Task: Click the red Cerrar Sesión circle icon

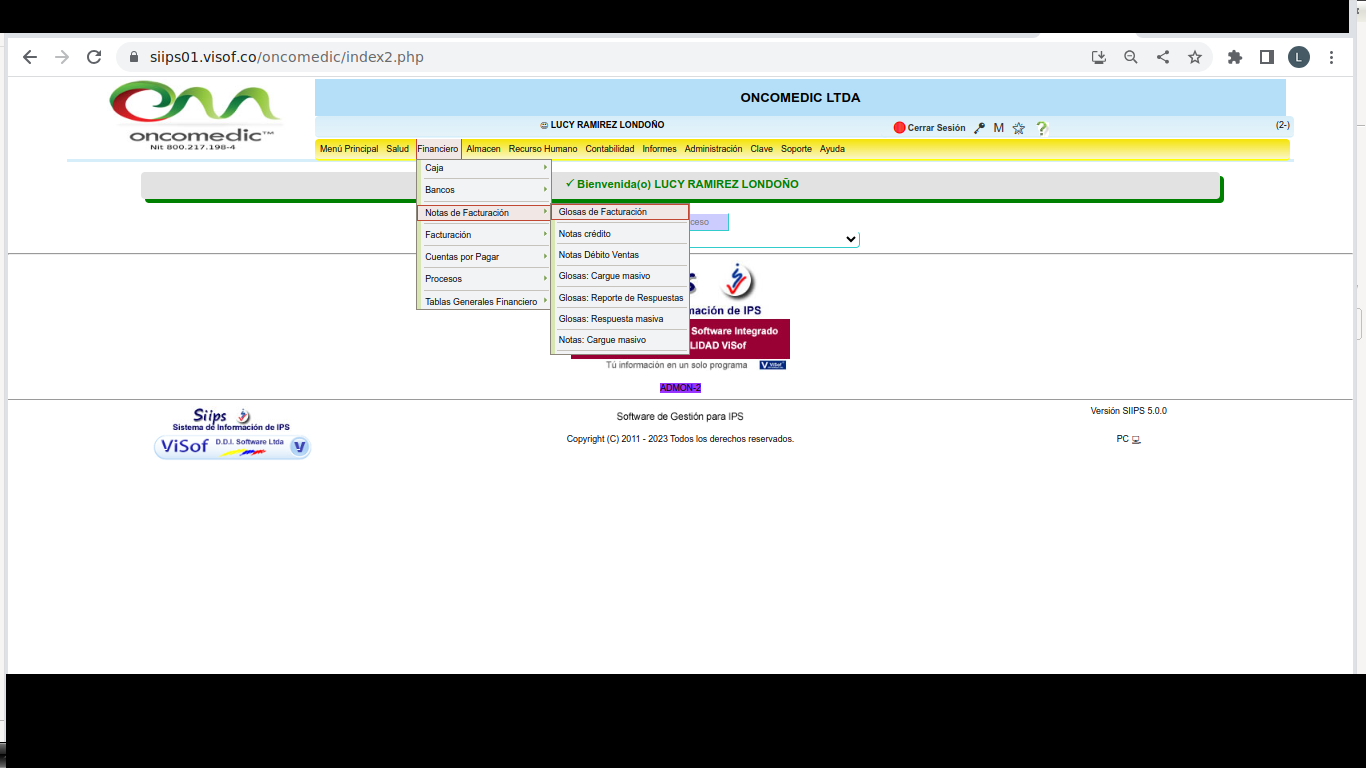Action: click(899, 128)
